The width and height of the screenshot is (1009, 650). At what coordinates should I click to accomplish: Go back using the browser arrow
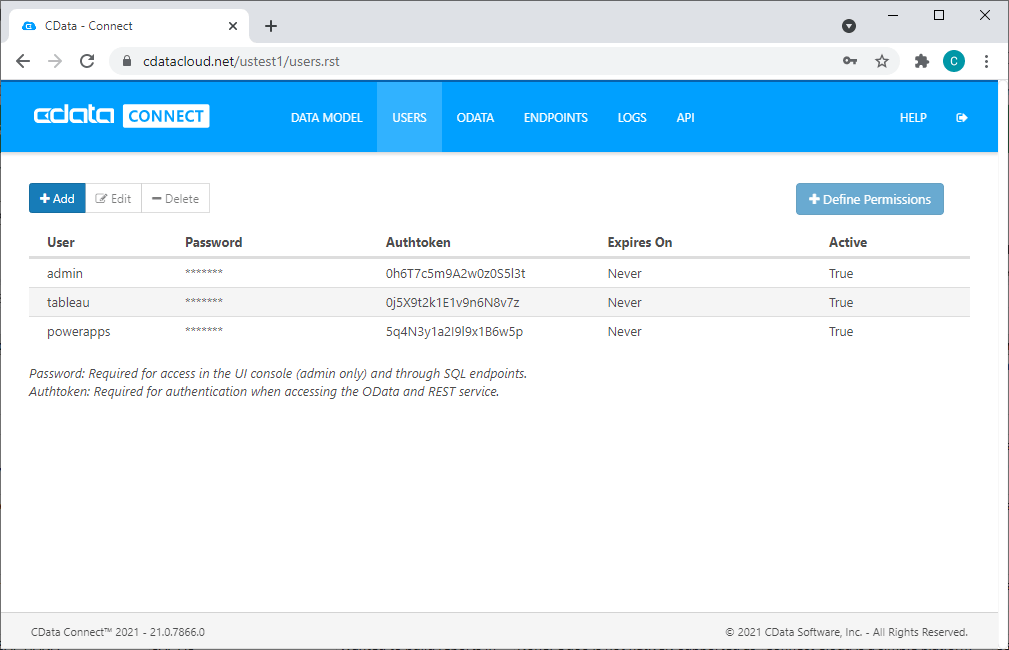(x=23, y=61)
